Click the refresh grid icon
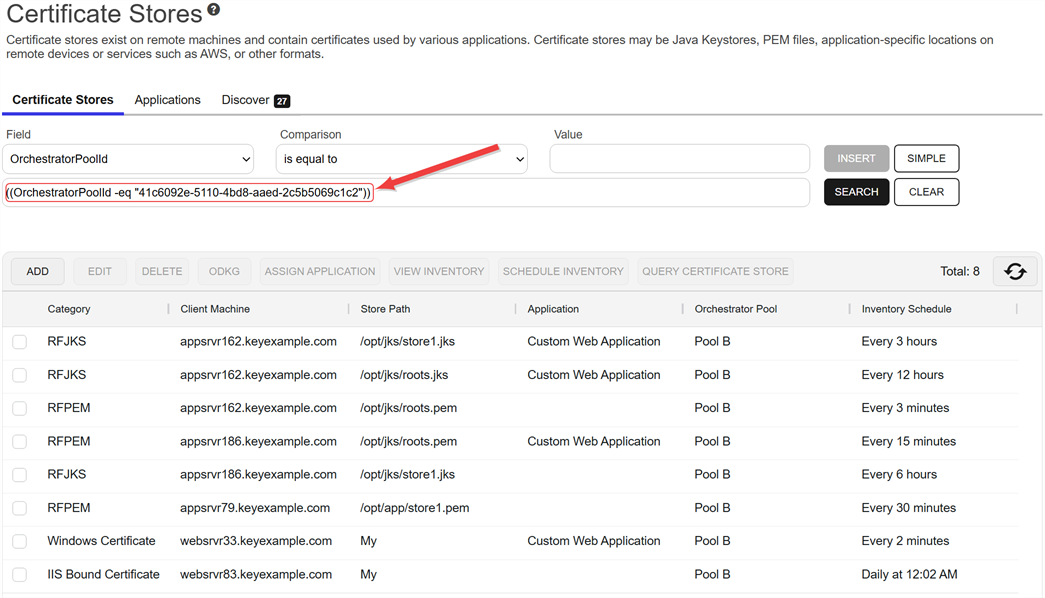Image resolution: width=1045 pixels, height=598 pixels. pos(1015,271)
